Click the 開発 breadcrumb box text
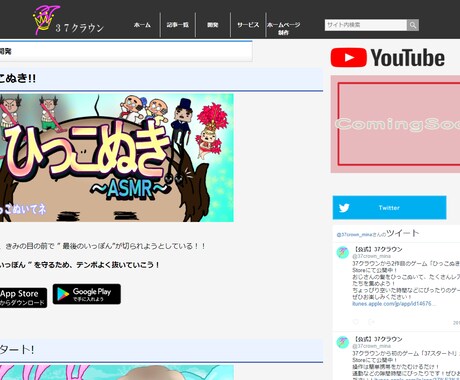 [6, 51]
